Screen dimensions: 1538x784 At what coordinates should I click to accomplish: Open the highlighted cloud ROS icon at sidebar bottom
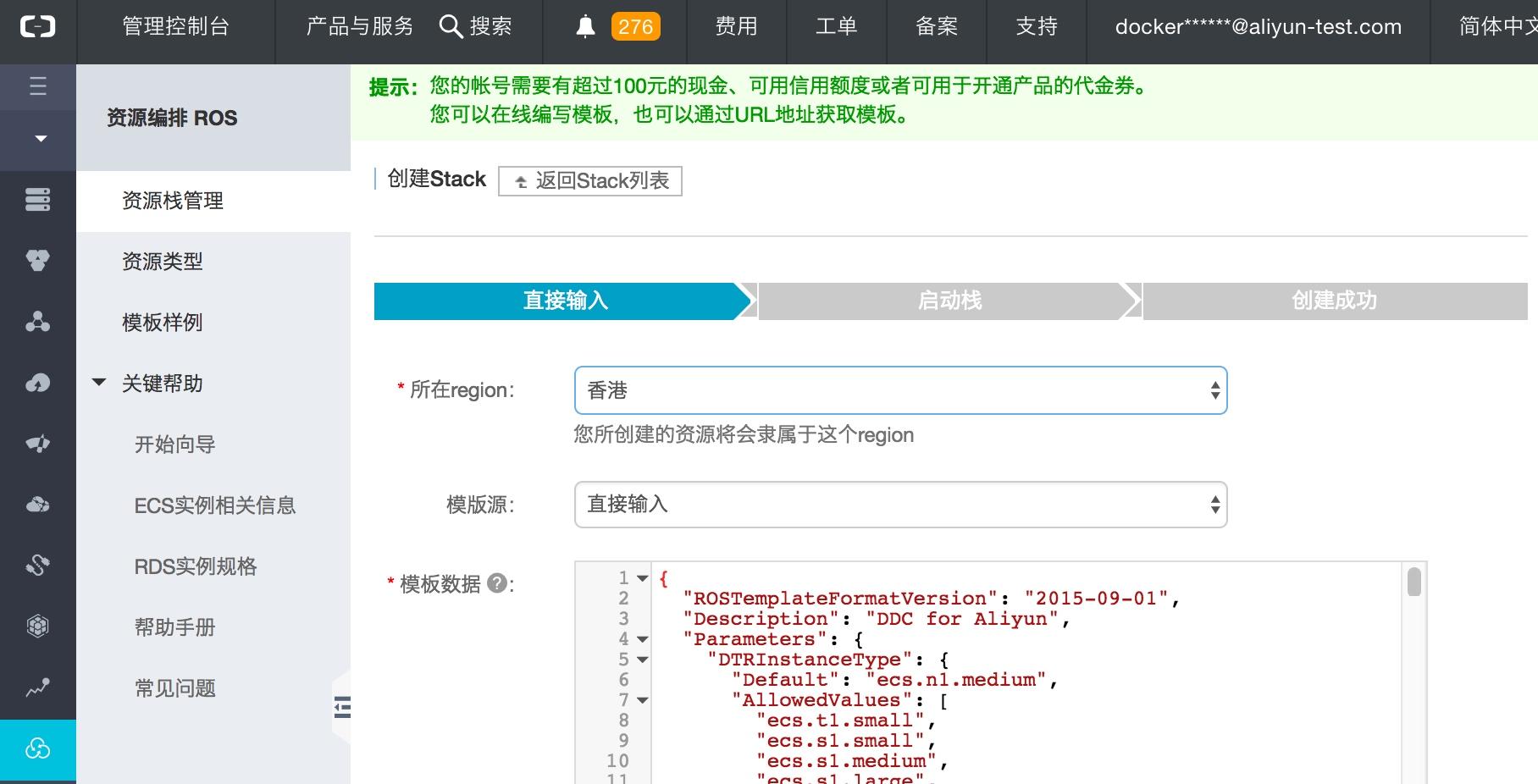point(38,749)
